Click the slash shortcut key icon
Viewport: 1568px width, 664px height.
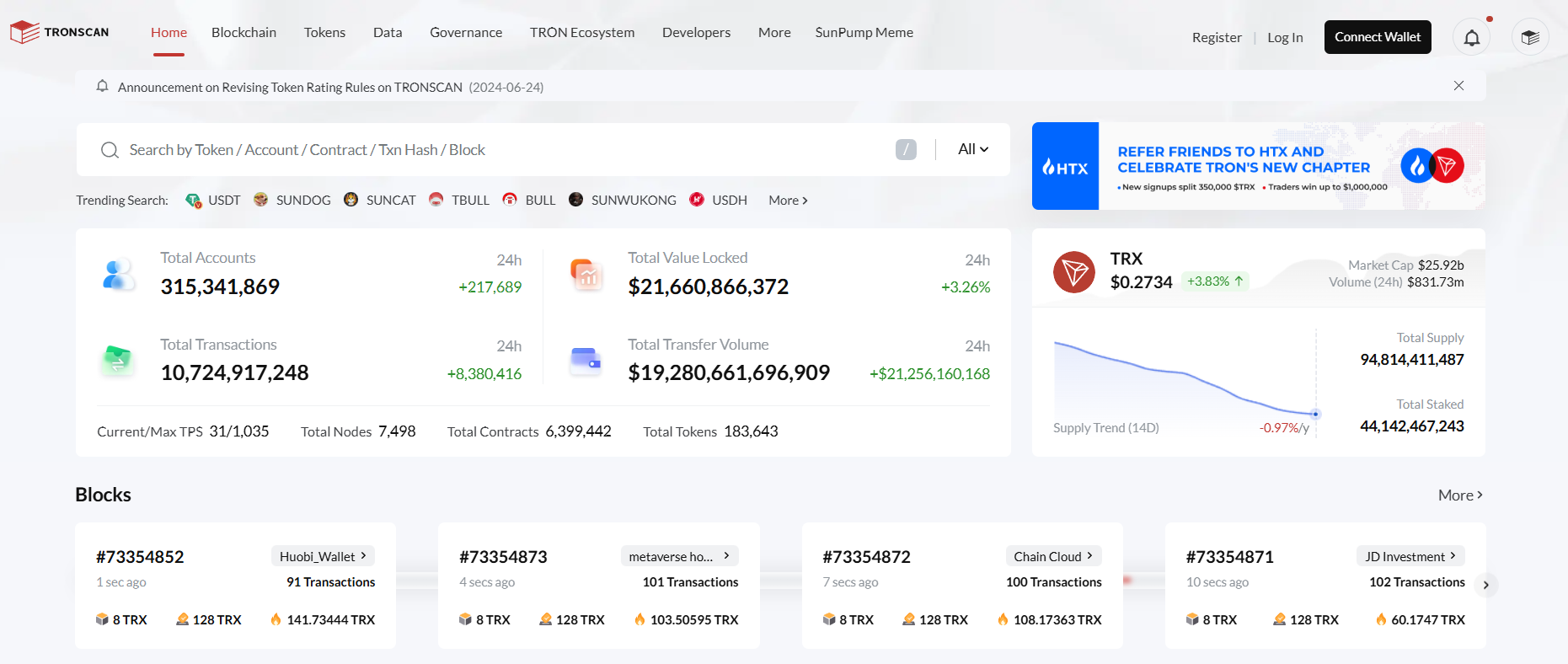906,150
